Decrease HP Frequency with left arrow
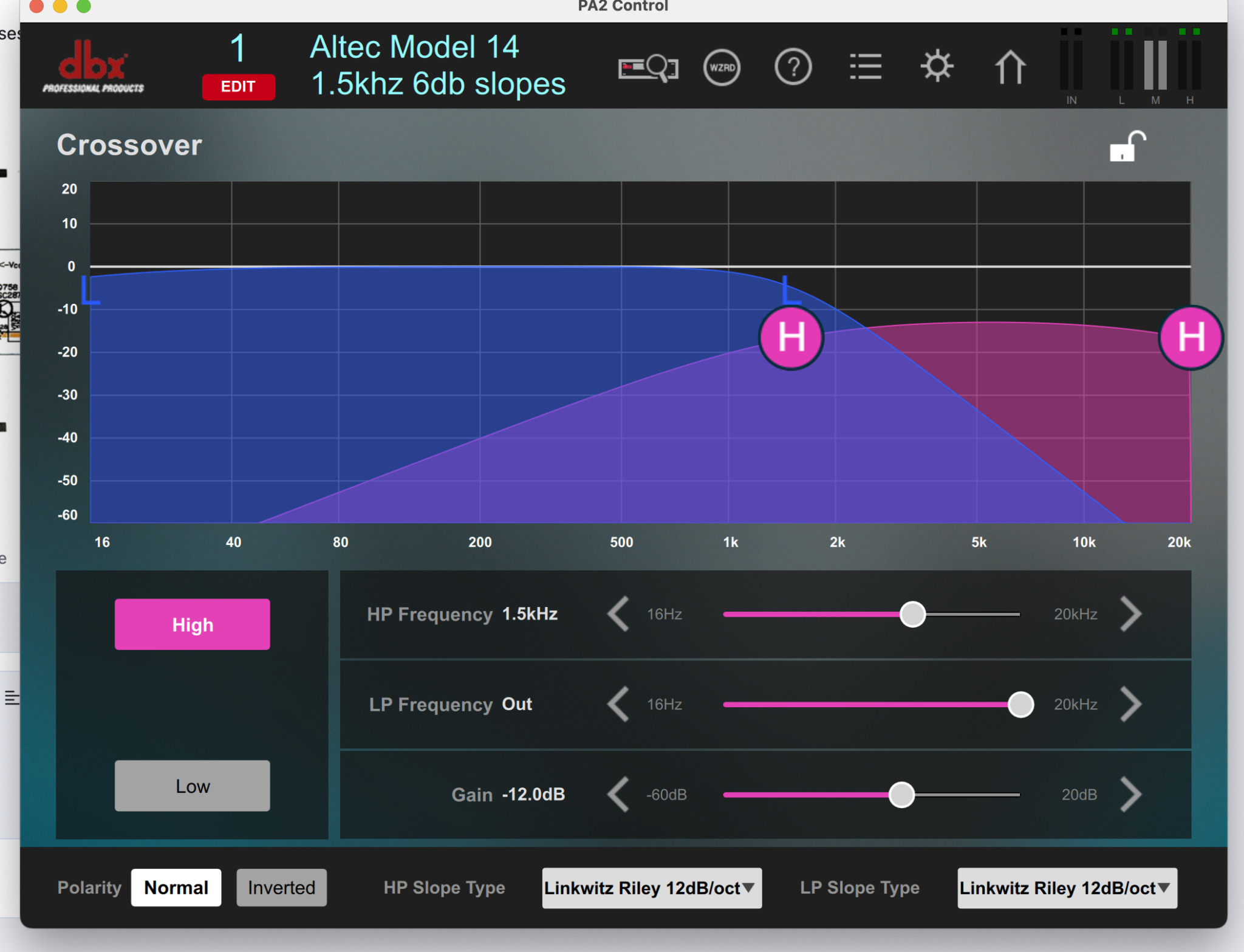The width and height of the screenshot is (1244, 952). (618, 614)
